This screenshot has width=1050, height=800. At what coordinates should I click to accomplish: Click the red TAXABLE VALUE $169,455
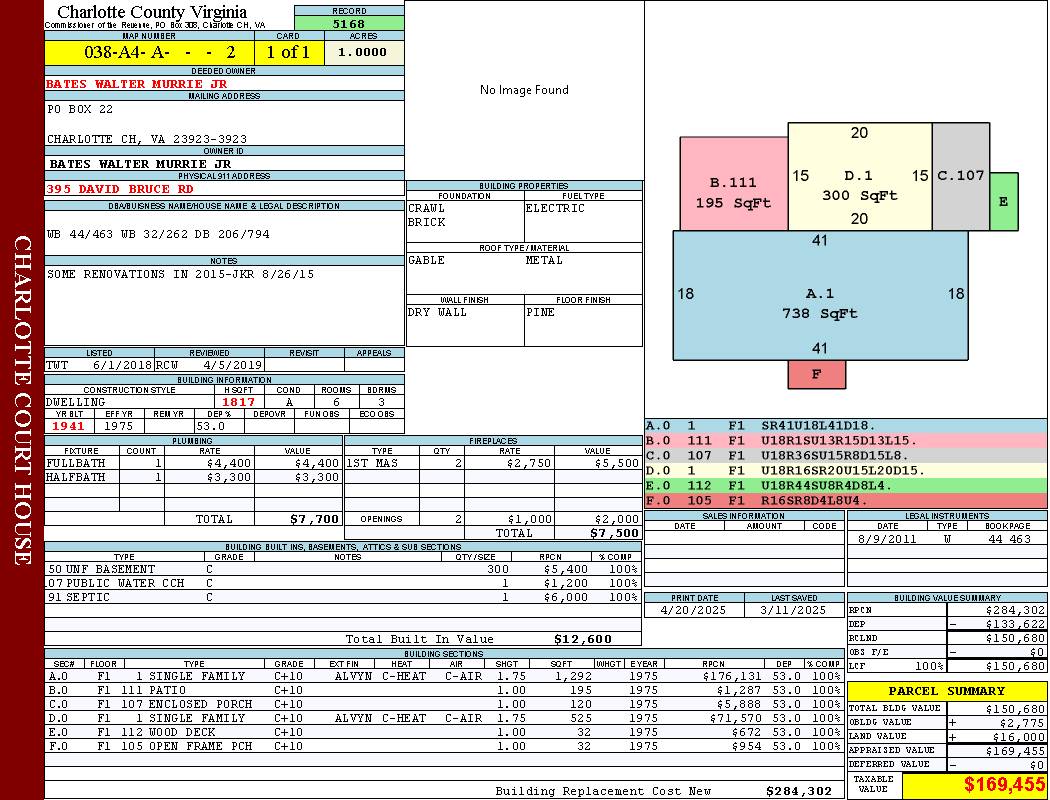pyautogui.click(x=1004, y=785)
